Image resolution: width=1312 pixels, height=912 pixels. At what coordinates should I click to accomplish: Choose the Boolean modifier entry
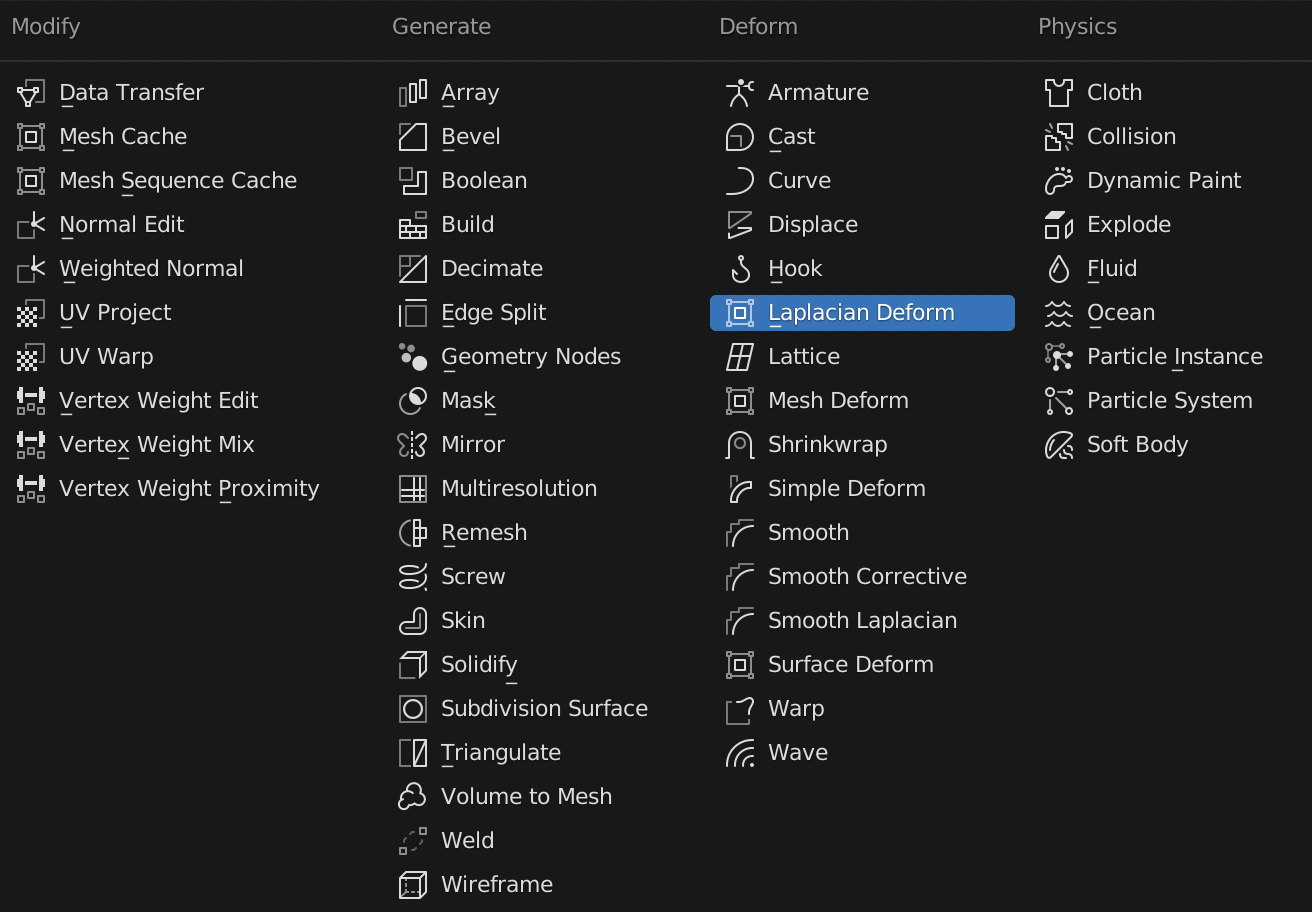[484, 181]
